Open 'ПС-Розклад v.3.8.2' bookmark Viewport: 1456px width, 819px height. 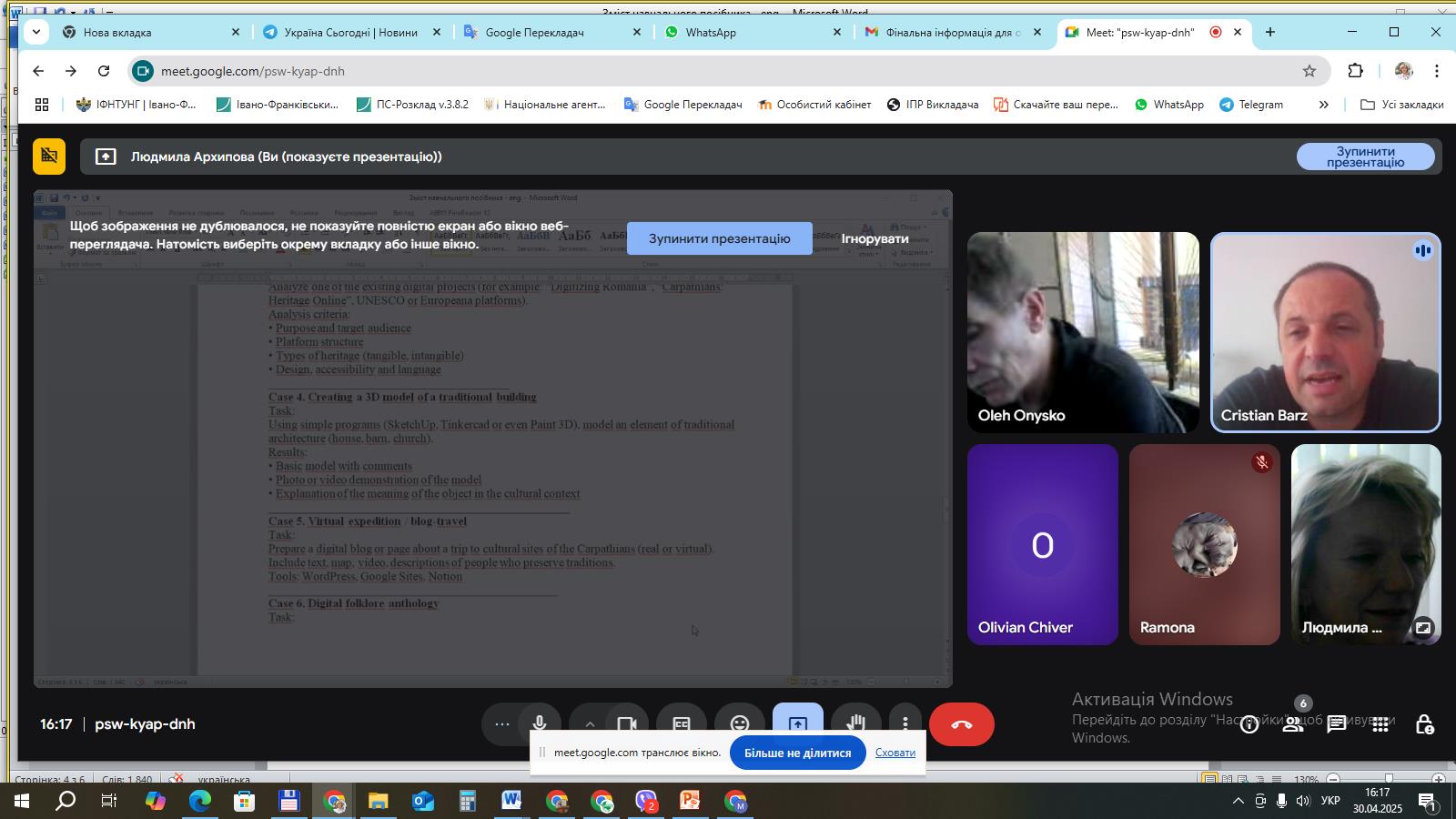click(412, 105)
